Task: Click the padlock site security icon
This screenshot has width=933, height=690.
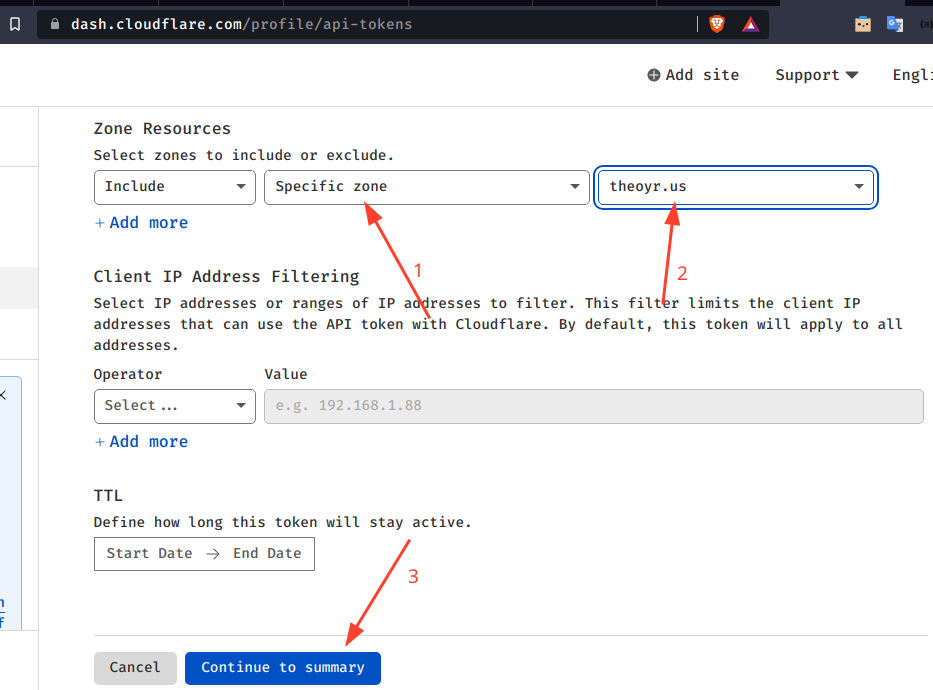Action: coord(55,25)
